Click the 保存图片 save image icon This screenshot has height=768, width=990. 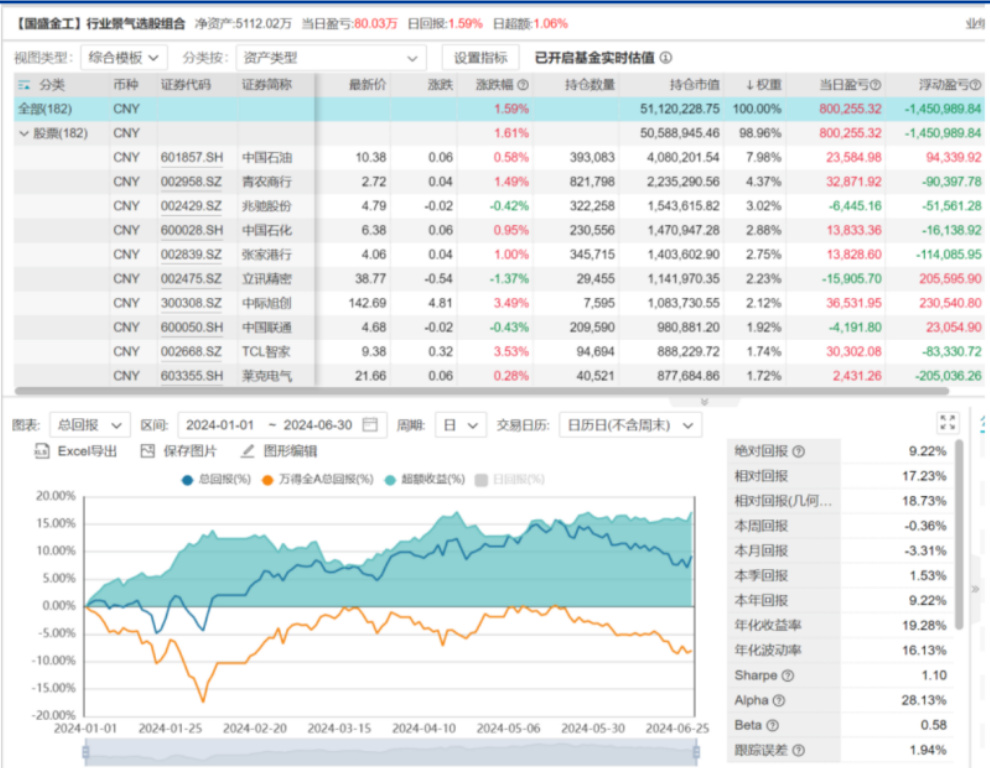click(148, 452)
